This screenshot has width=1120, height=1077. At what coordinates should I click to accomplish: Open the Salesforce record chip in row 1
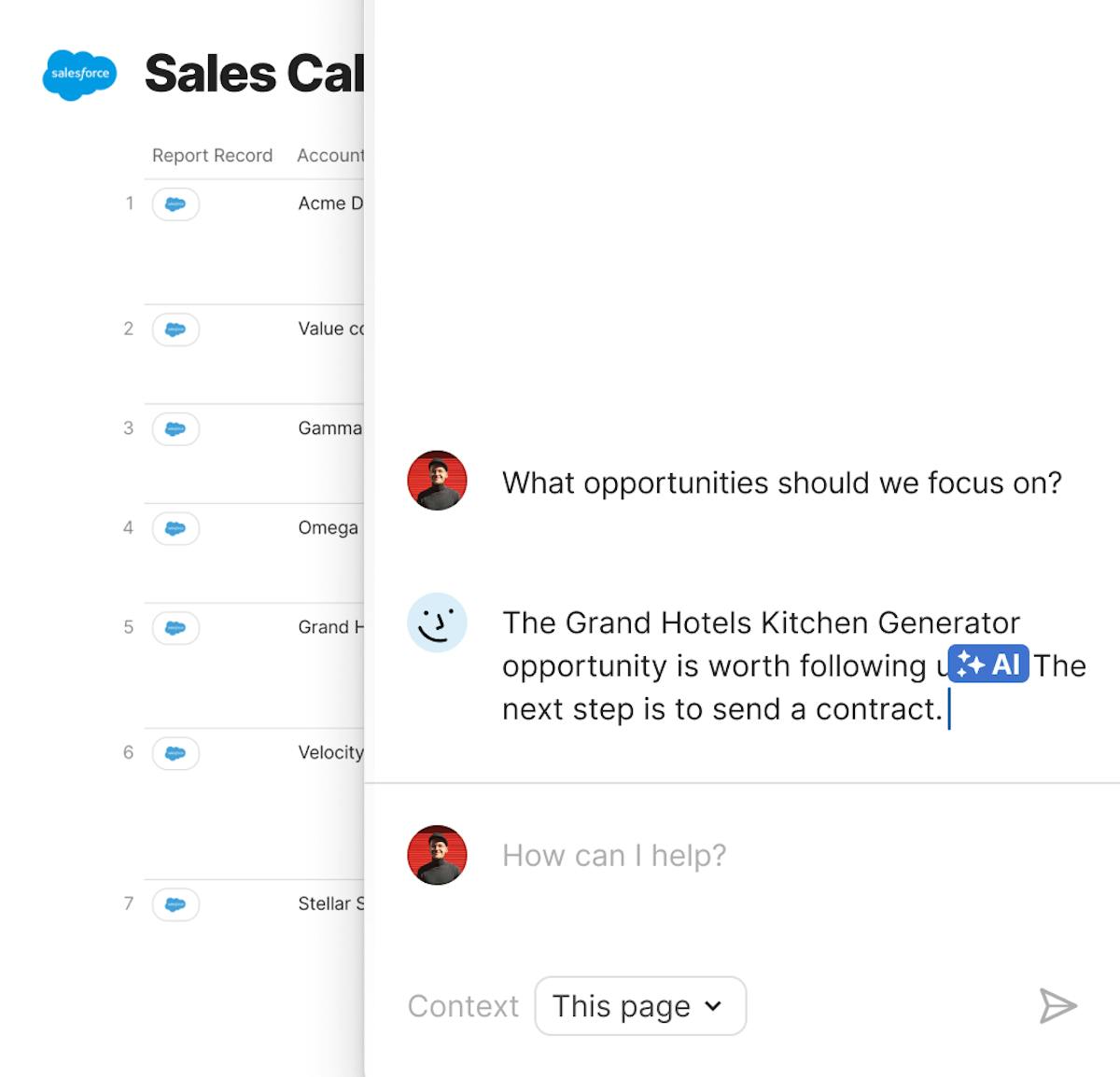(x=175, y=204)
